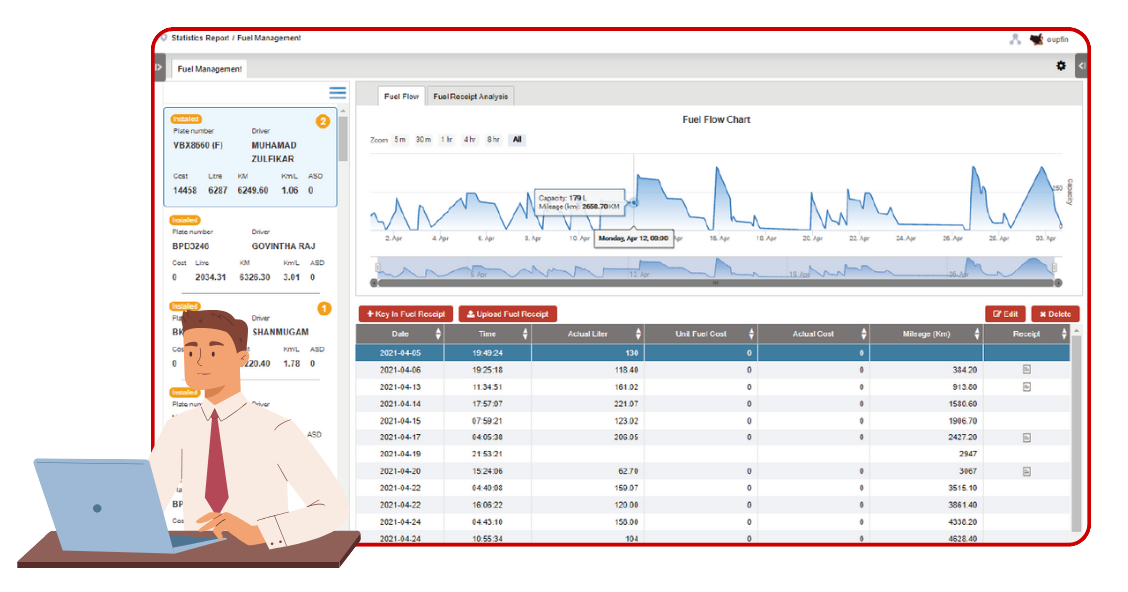The image size is (1128, 592).
Task: Click the 2021-04-19 date cell
Action: 400,455
